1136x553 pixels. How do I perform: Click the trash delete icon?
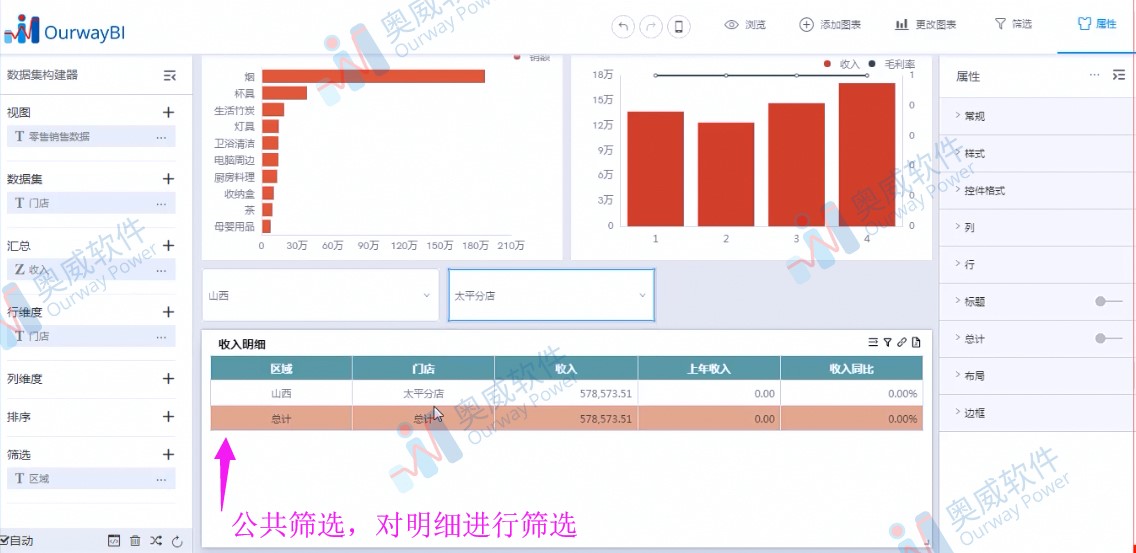coord(135,541)
